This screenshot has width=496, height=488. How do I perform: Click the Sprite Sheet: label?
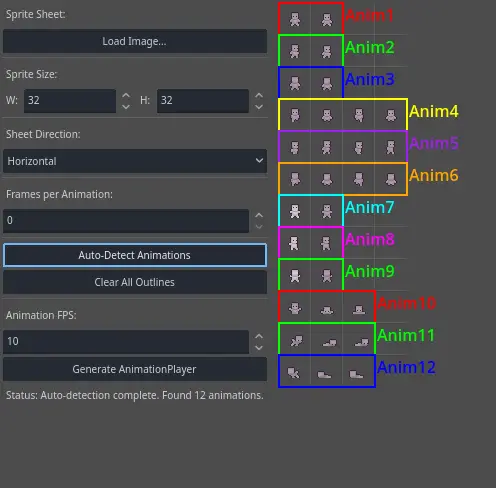point(36,15)
